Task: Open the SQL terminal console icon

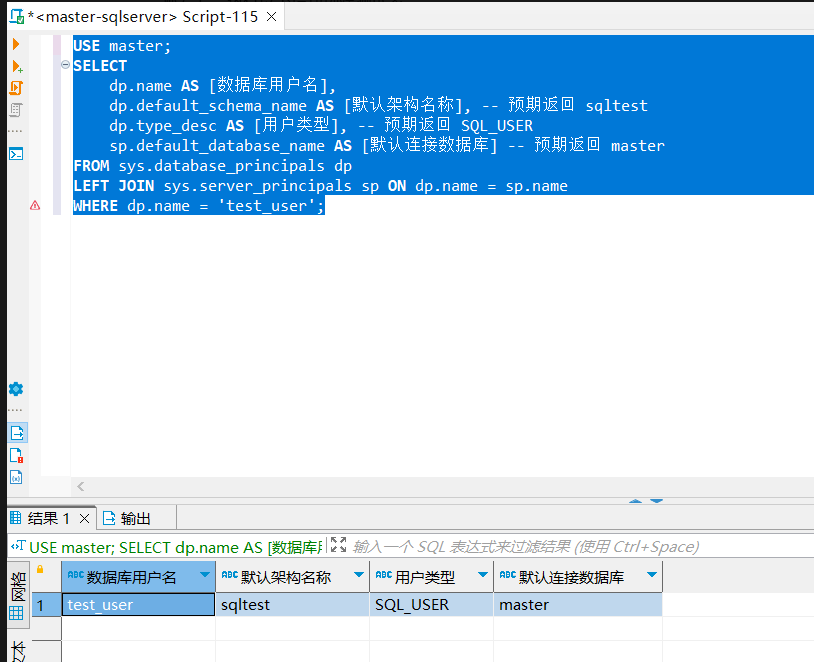Action: click(x=16, y=154)
